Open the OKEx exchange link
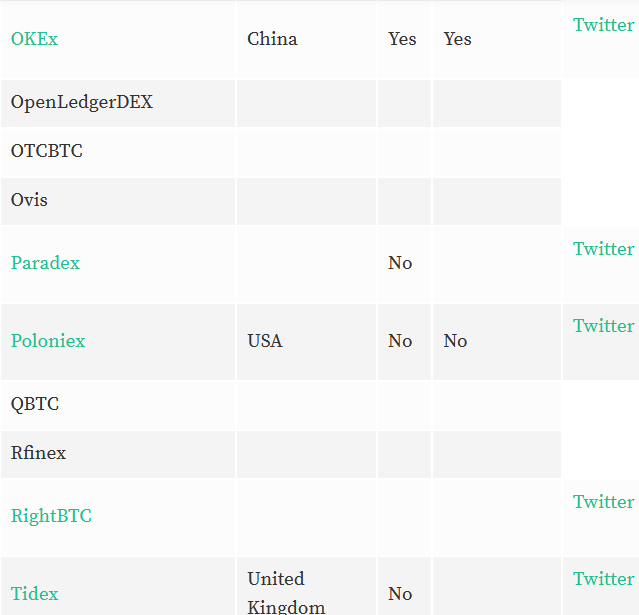This screenshot has width=639, height=615. coord(34,39)
